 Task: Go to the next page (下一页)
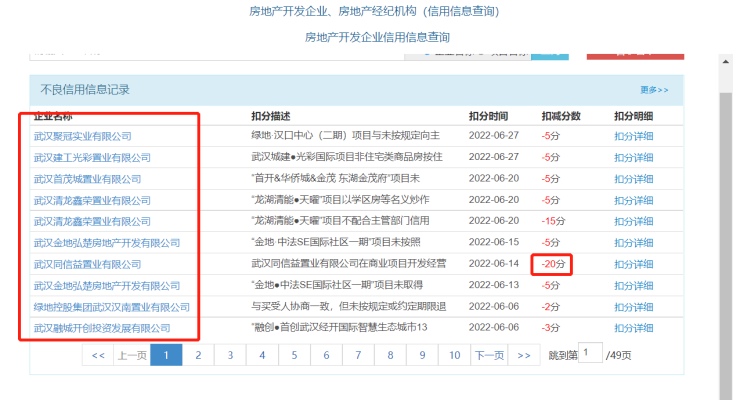(488, 355)
